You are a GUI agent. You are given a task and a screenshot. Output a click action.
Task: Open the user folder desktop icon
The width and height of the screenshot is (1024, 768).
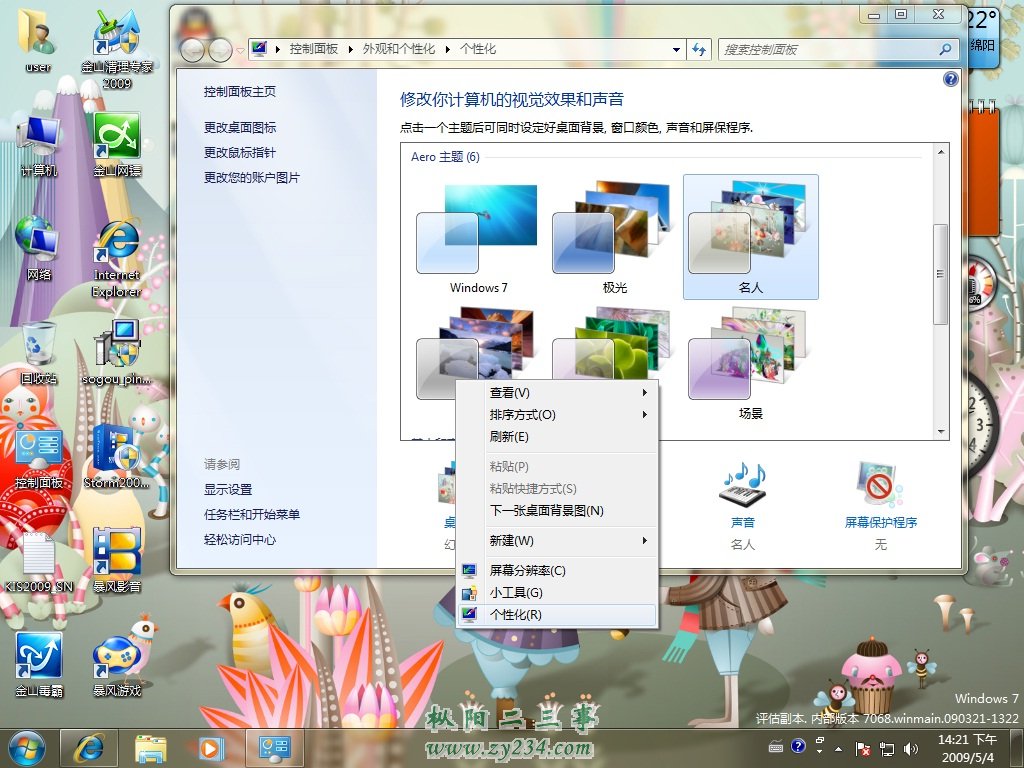(x=38, y=38)
